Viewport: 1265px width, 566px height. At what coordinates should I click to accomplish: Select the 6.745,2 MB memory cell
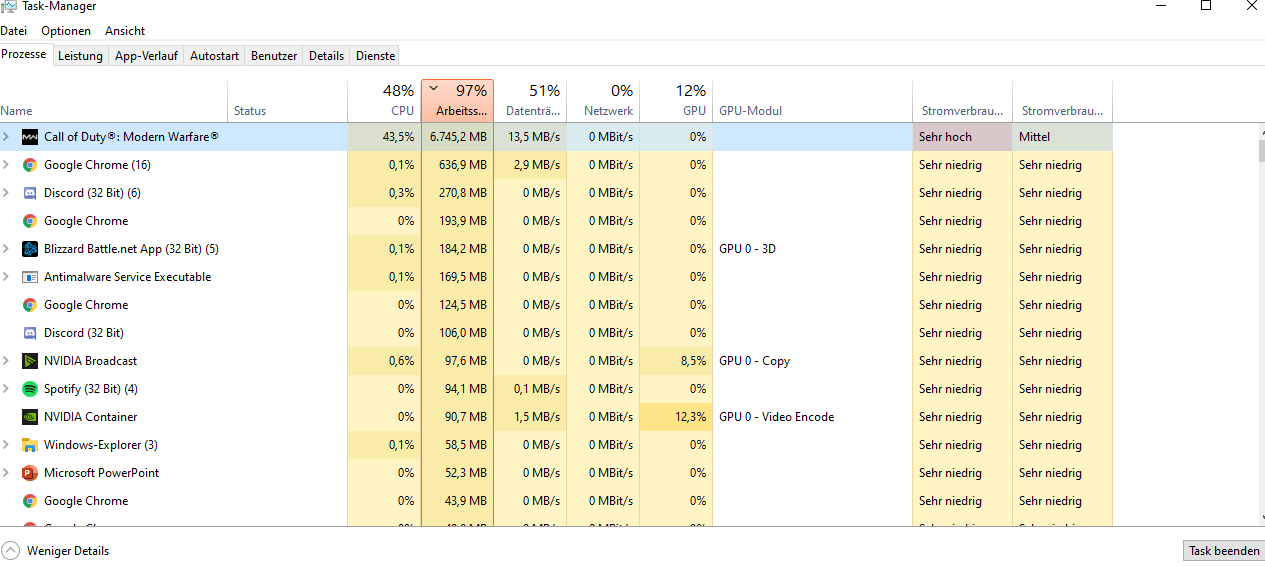(458, 137)
